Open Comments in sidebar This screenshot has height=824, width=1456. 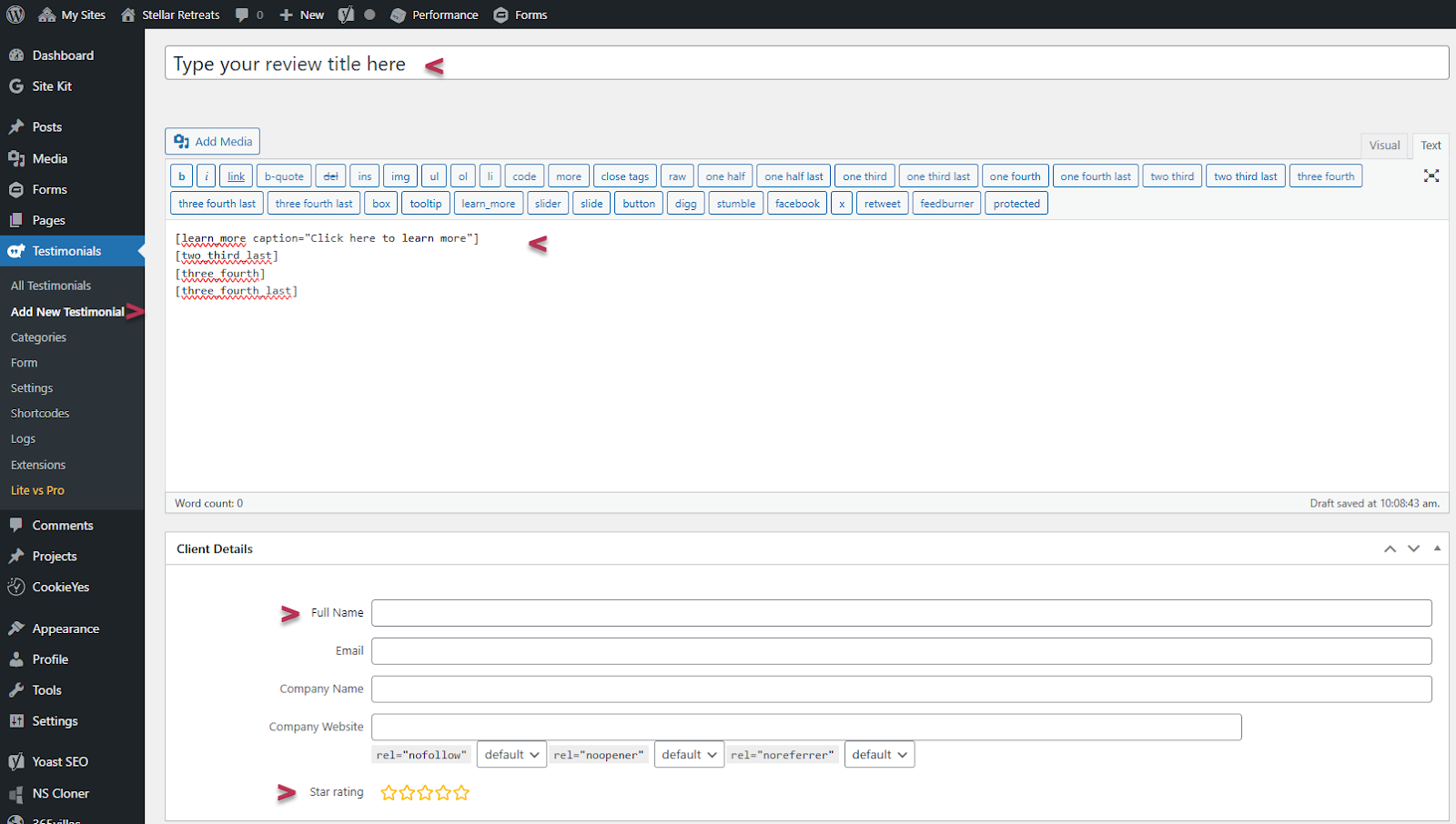(x=72, y=526)
